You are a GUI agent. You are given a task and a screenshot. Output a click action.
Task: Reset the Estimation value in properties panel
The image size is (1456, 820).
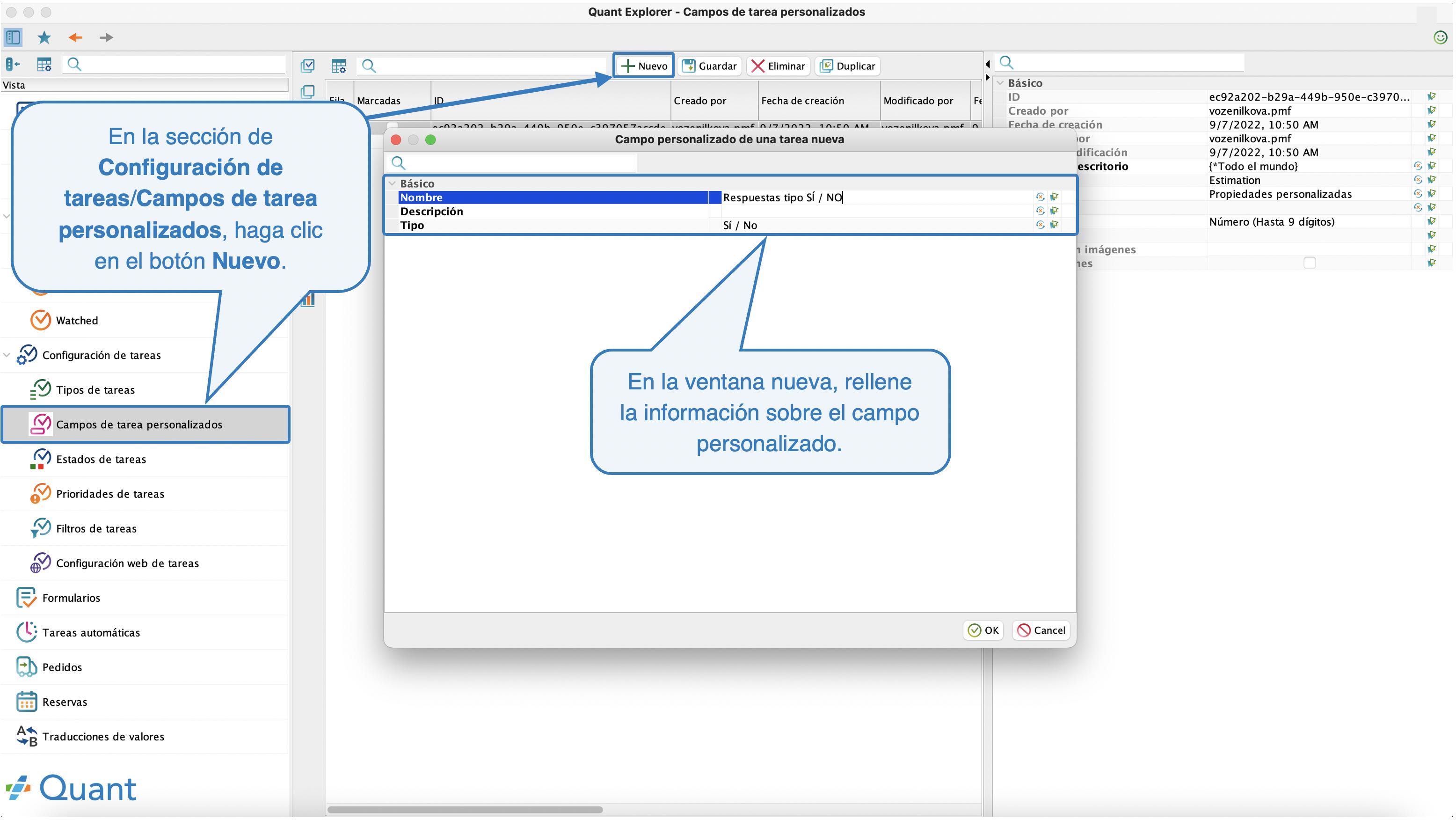point(1418,180)
